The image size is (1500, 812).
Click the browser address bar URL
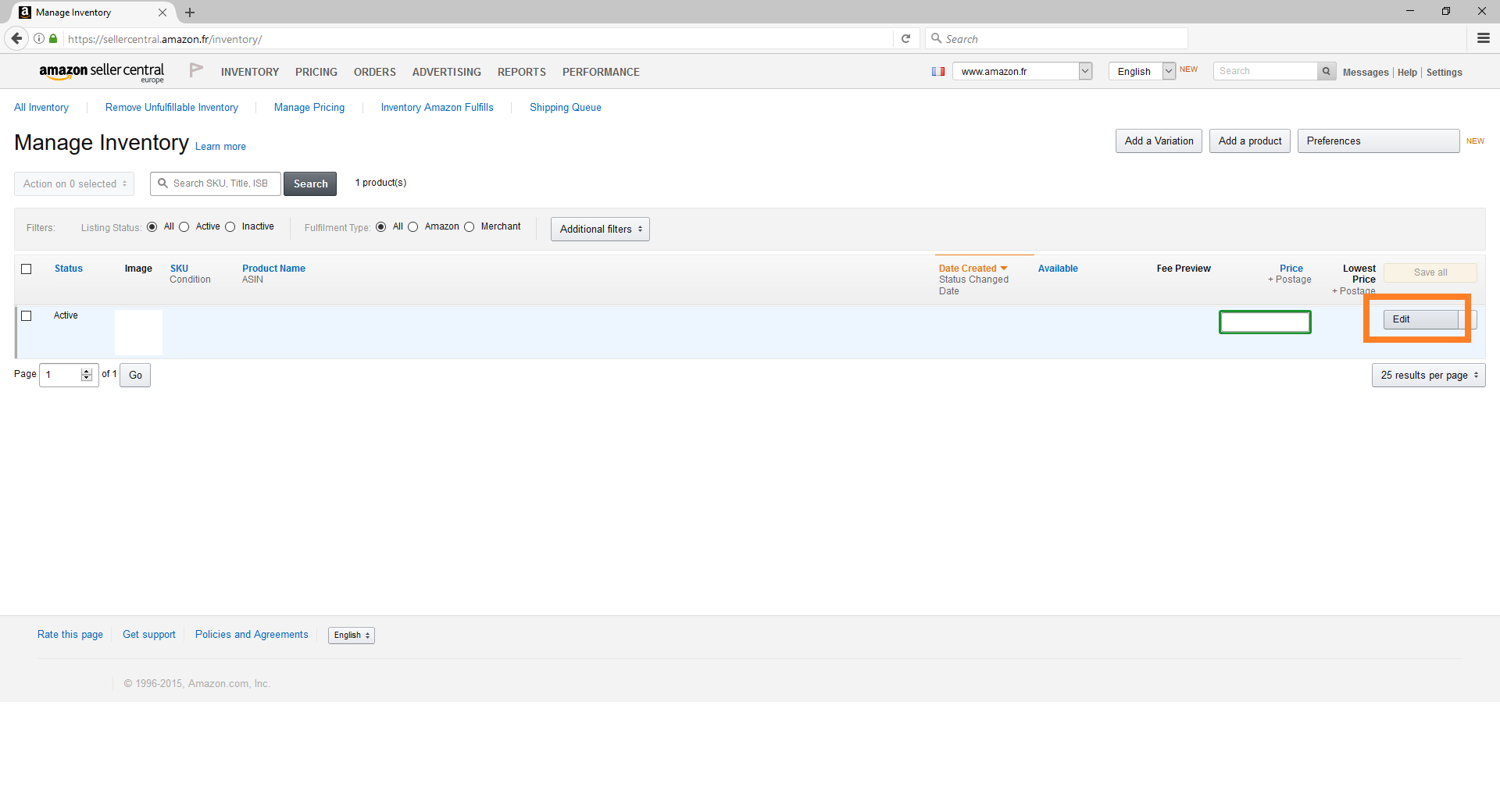click(x=478, y=38)
